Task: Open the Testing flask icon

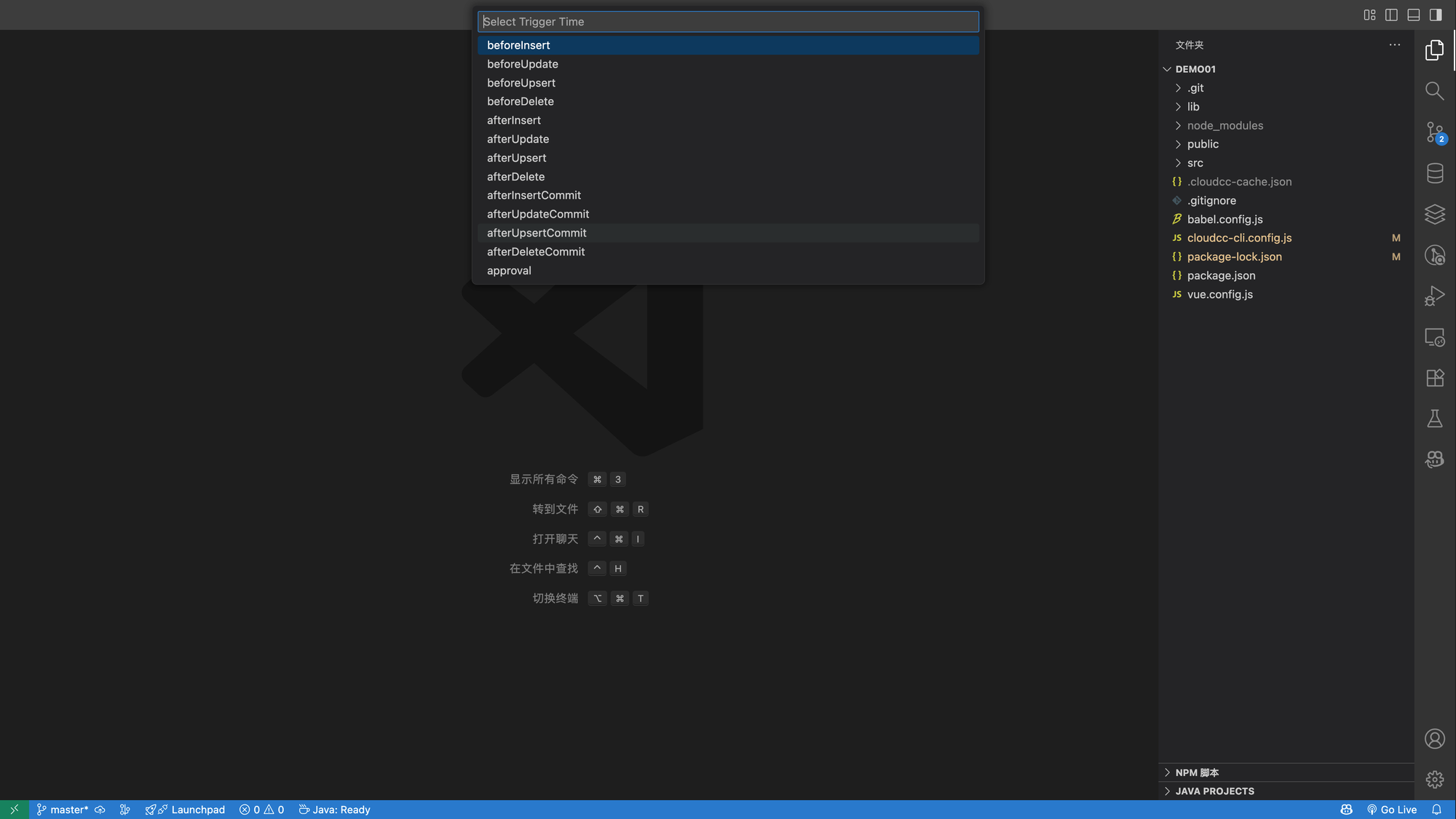Action: (x=1434, y=419)
